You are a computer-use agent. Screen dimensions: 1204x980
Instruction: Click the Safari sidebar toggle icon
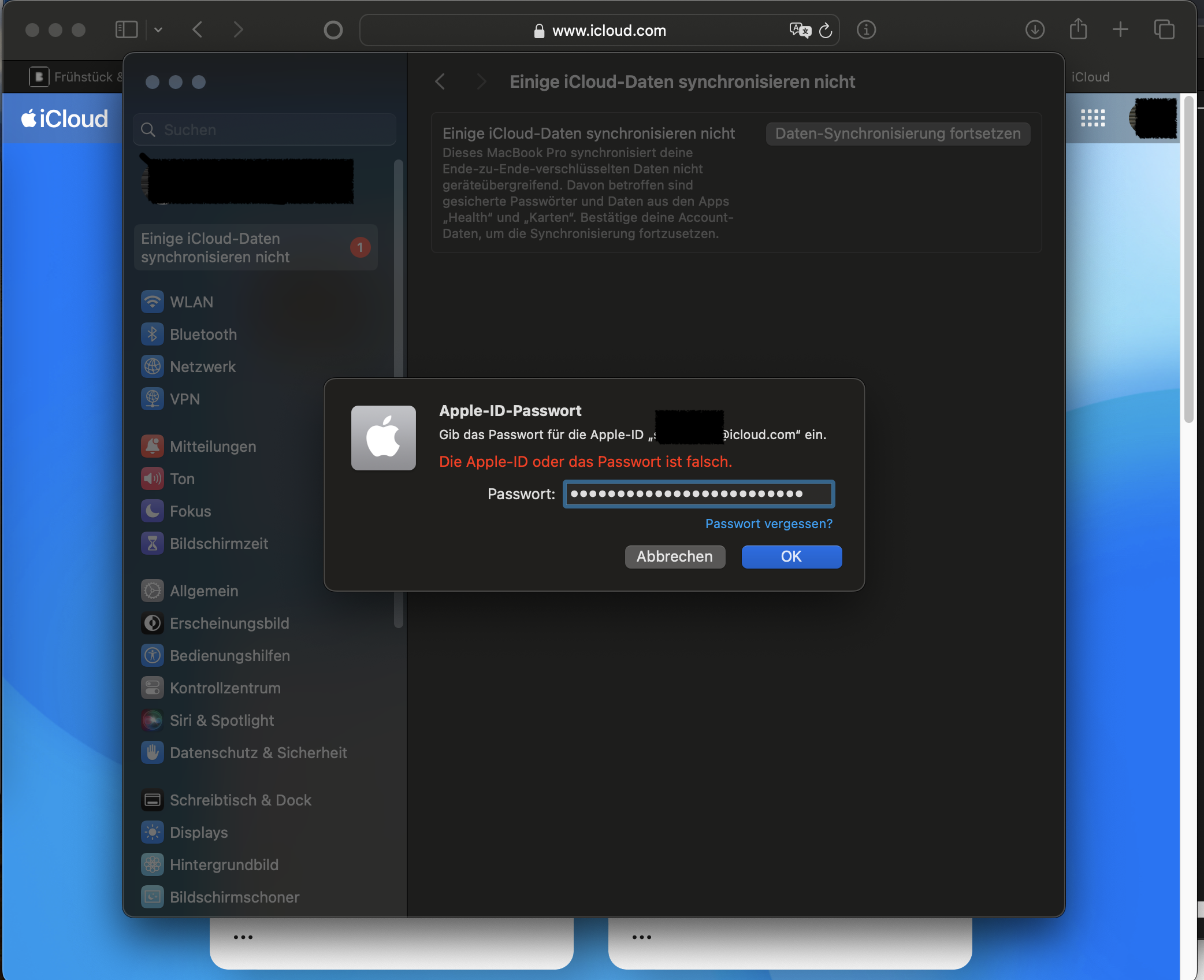[127, 29]
